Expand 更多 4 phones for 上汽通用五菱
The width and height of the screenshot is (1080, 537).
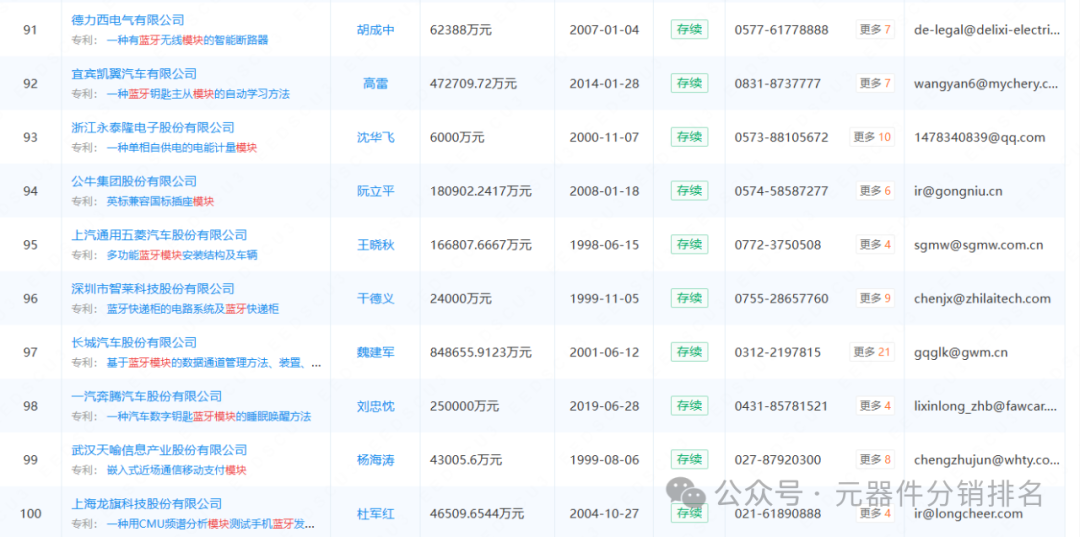875,244
